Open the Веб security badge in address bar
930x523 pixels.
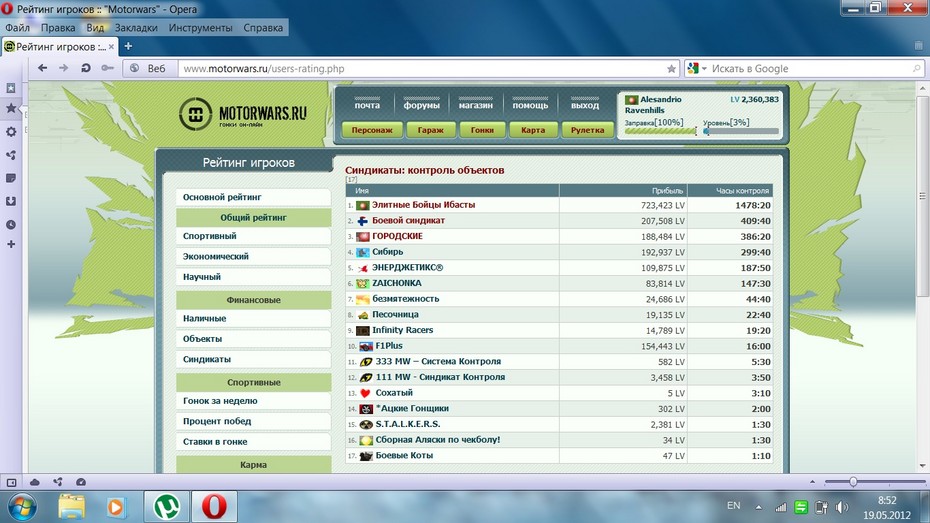(150, 69)
